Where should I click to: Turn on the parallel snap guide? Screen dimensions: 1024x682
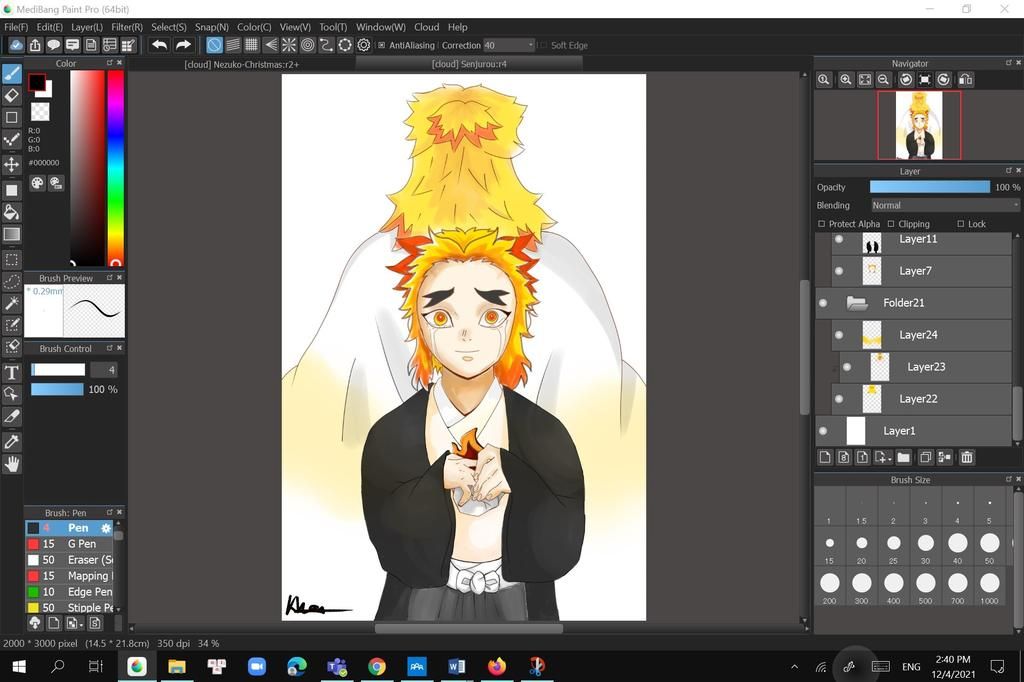pos(233,45)
